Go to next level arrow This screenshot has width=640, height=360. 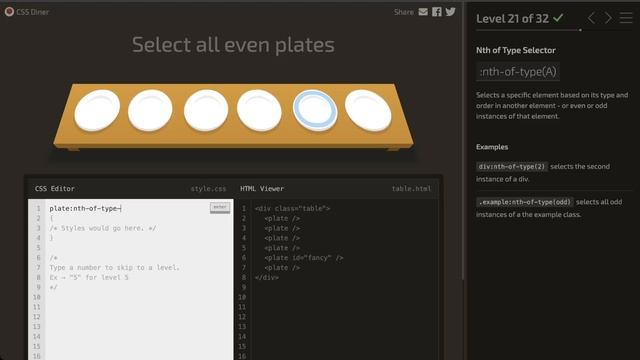(x=608, y=18)
